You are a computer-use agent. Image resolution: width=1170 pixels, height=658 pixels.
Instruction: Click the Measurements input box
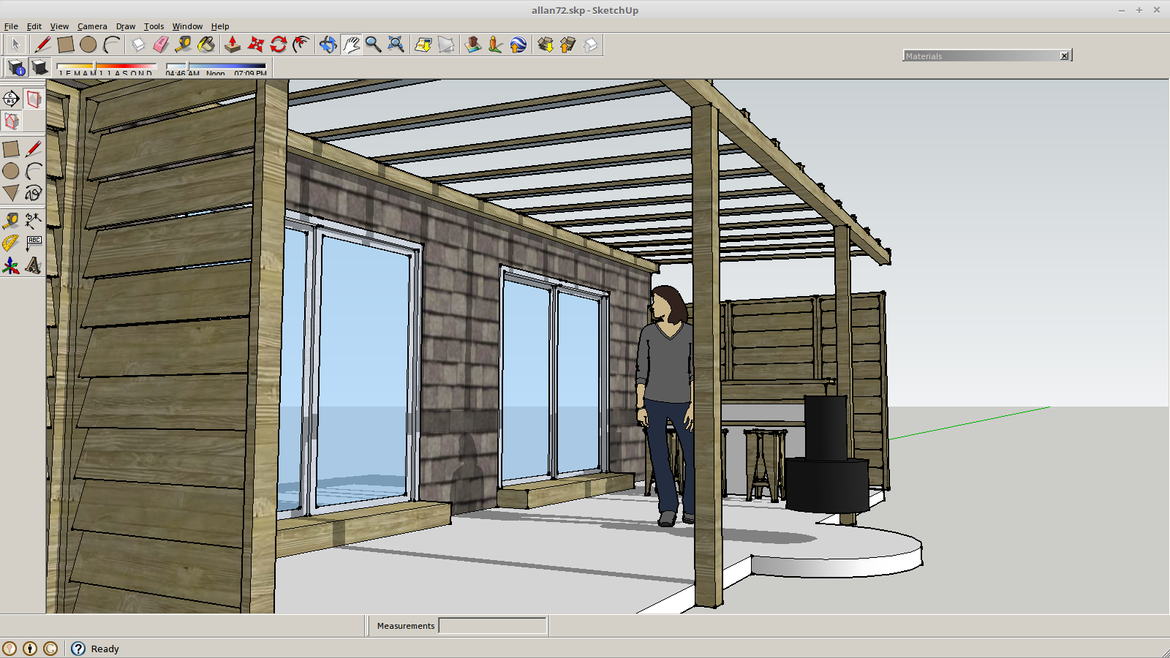[x=493, y=626]
